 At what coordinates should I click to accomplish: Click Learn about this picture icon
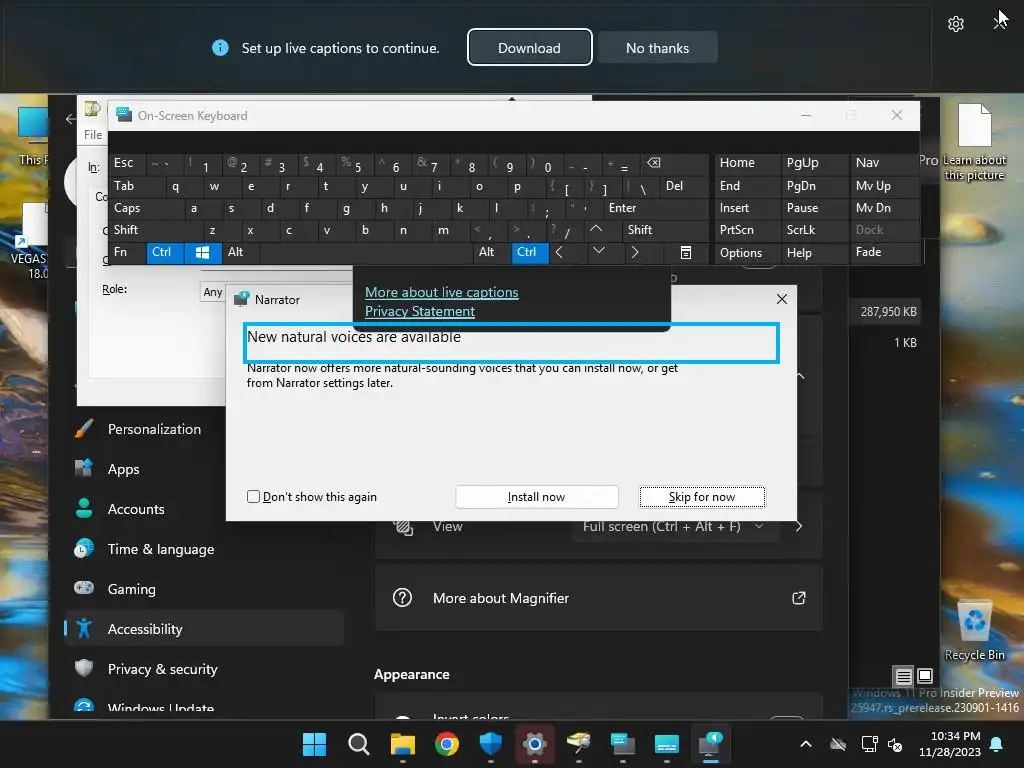pyautogui.click(x=974, y=142)
